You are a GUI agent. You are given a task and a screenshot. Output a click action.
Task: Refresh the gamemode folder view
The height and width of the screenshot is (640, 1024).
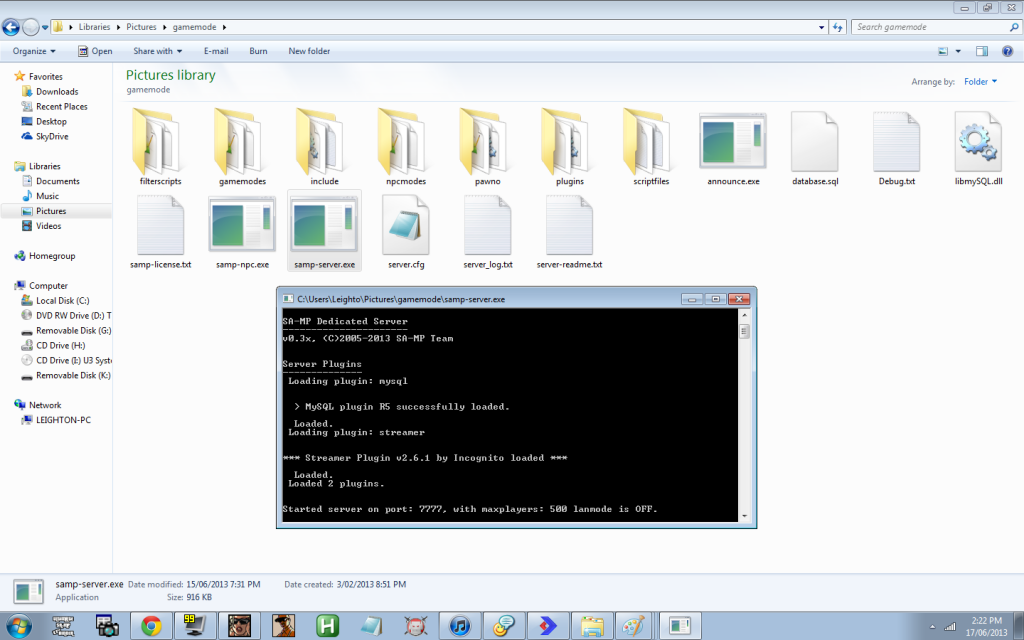coord(838,27)
